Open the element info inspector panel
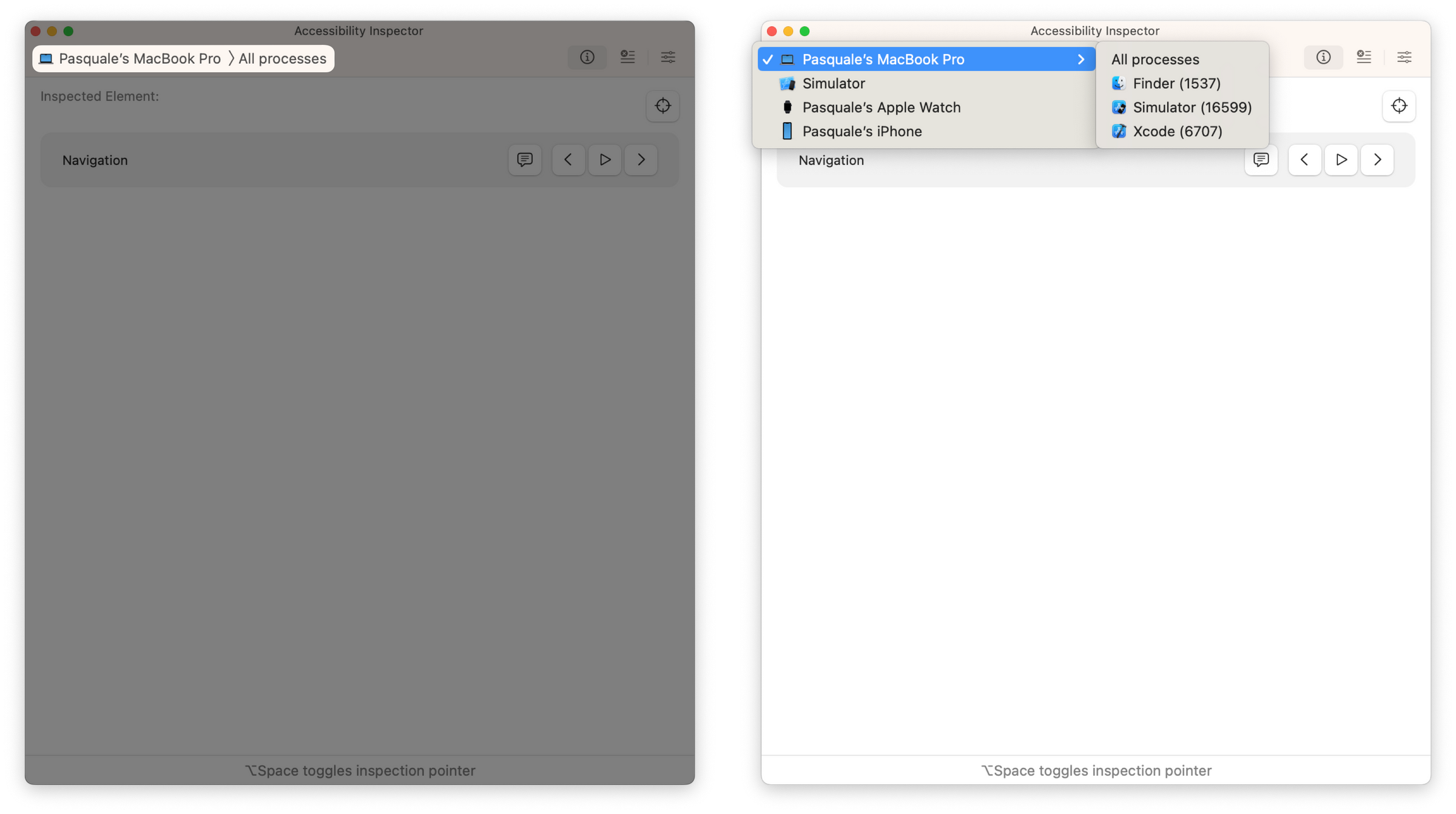This screenshot has height=814, width=1456. [1324, 57]
